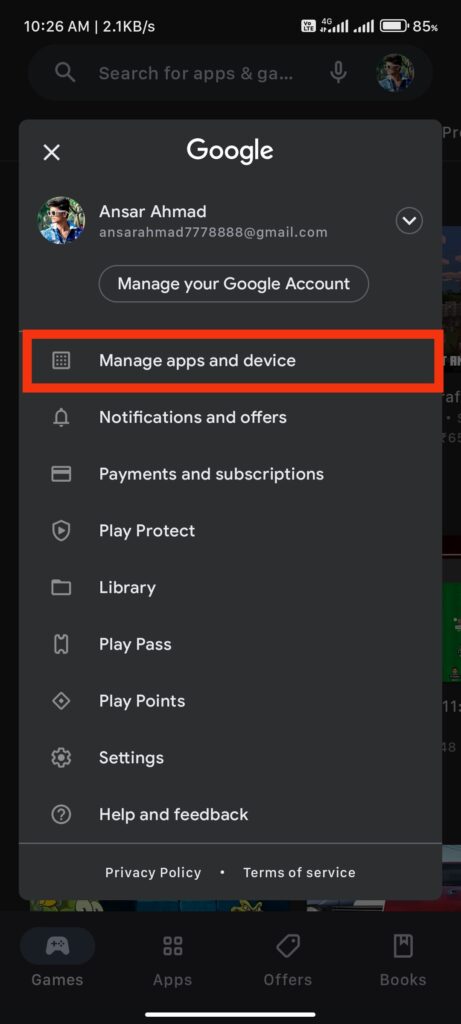Tap the Play Pass ticket icon
Image resolution: width=461 pixels, height=1024 pixels.
[x=61, y=645]
